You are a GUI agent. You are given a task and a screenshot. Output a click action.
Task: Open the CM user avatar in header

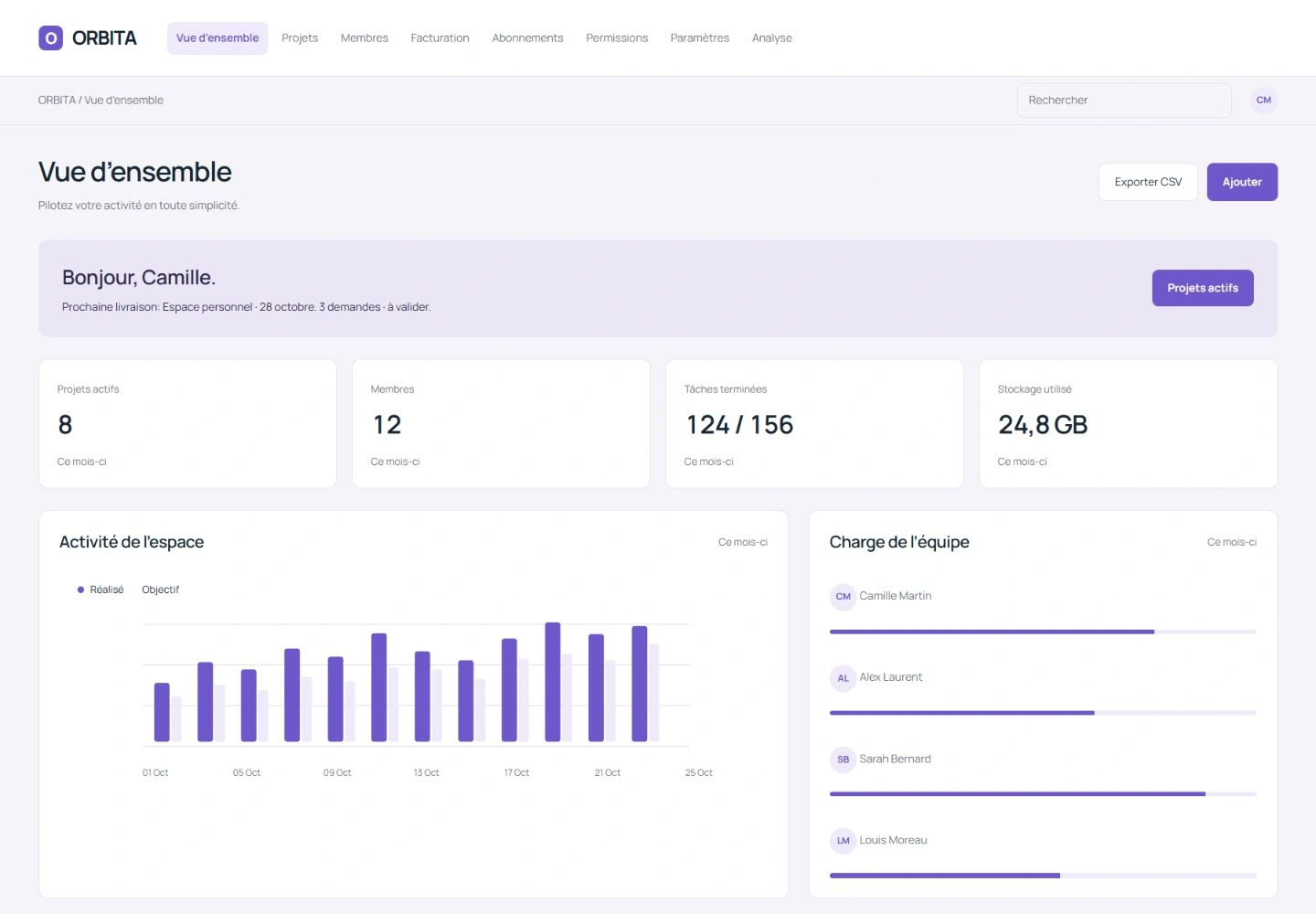1264,101
